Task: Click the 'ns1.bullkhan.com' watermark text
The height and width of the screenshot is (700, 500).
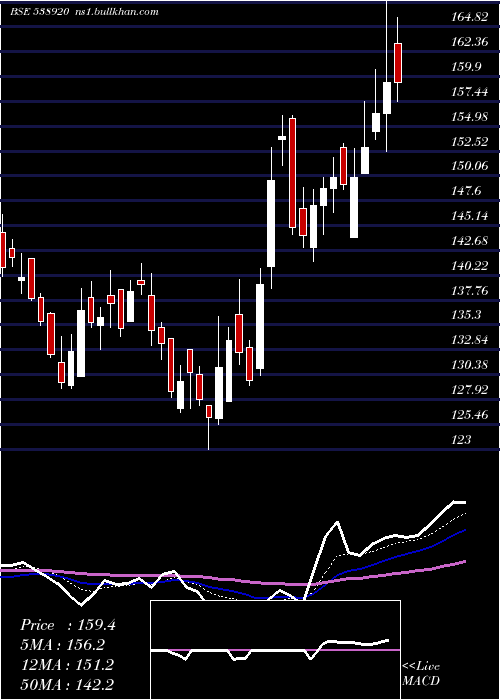Action: coord(115,12)
